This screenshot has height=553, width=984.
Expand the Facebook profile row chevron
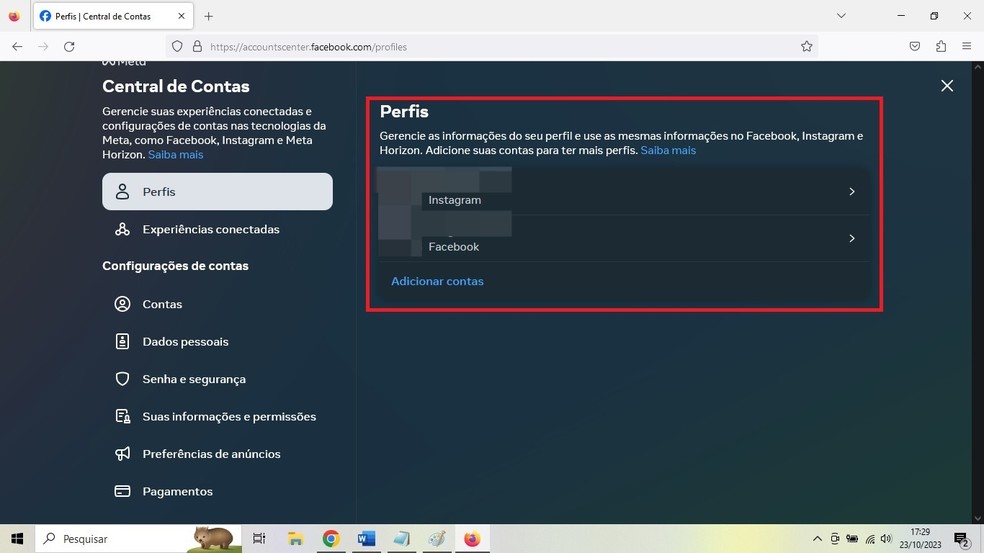click(852, 239)
